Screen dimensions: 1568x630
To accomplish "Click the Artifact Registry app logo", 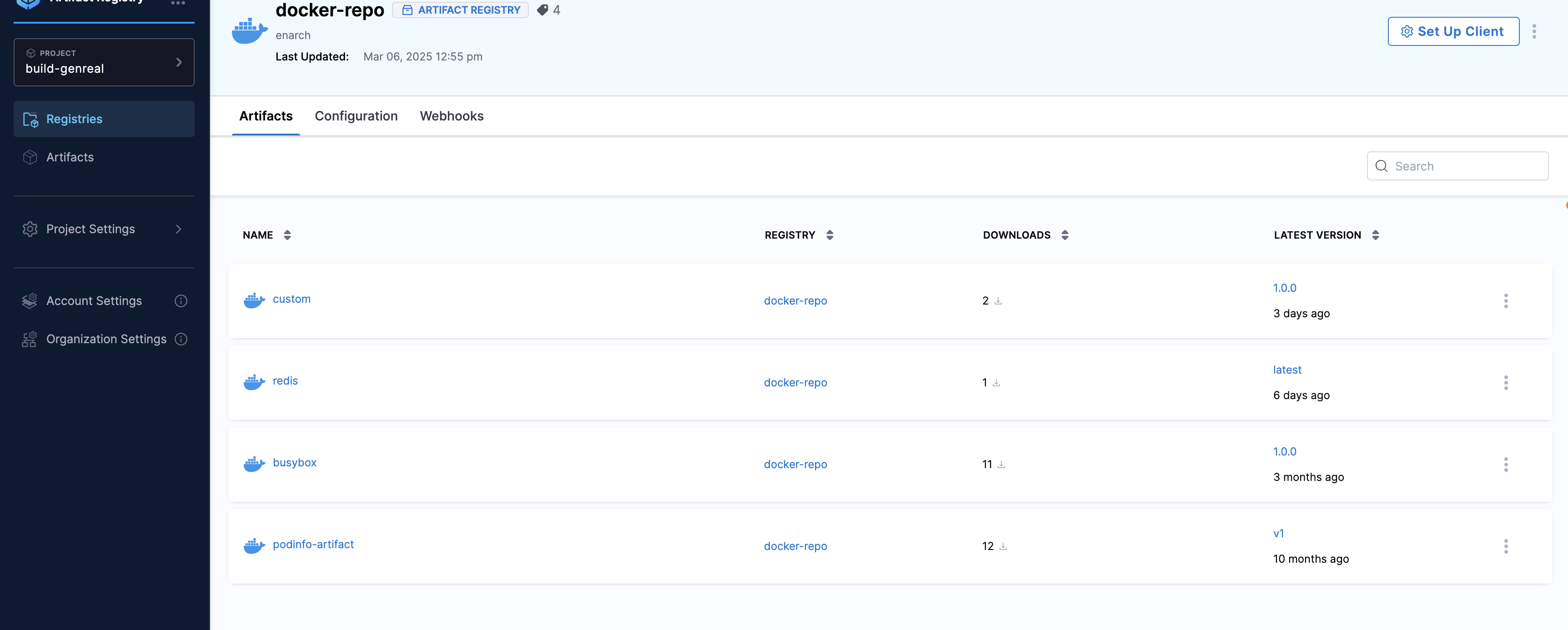I will (29, 4).
